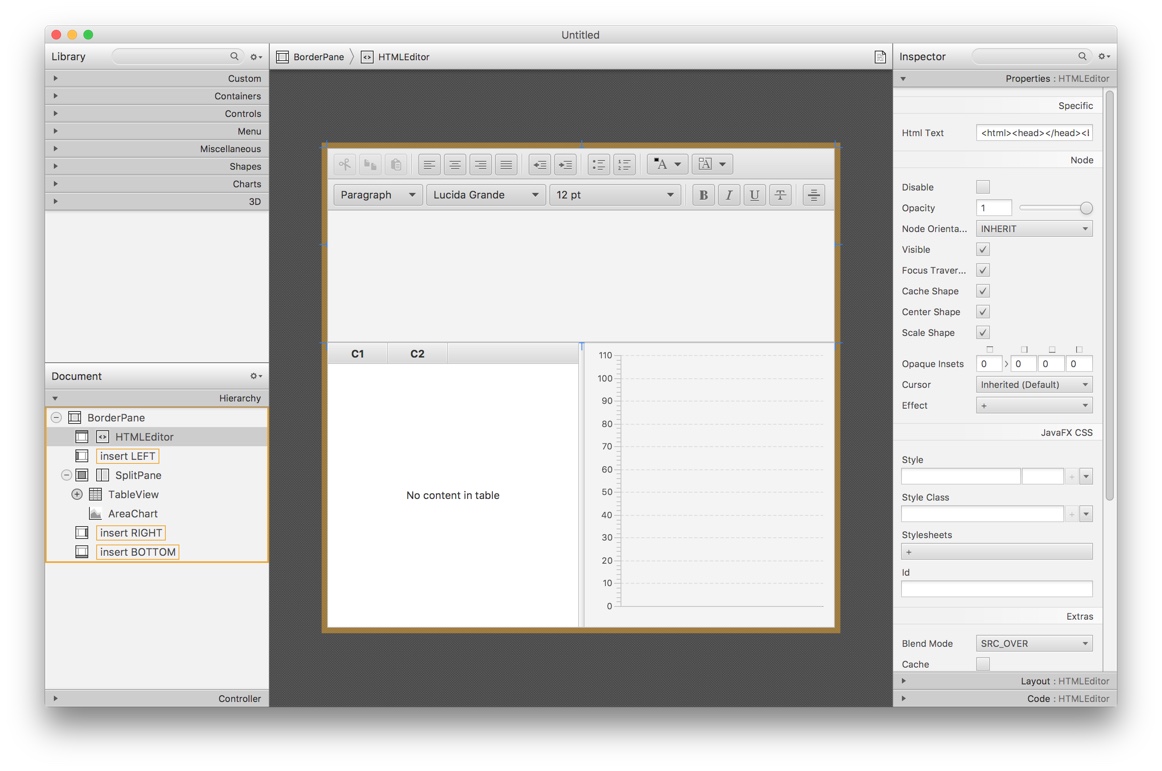
Task: Open the Node Orientation INHERIT dropdown
Action: tap(1033, 228)
